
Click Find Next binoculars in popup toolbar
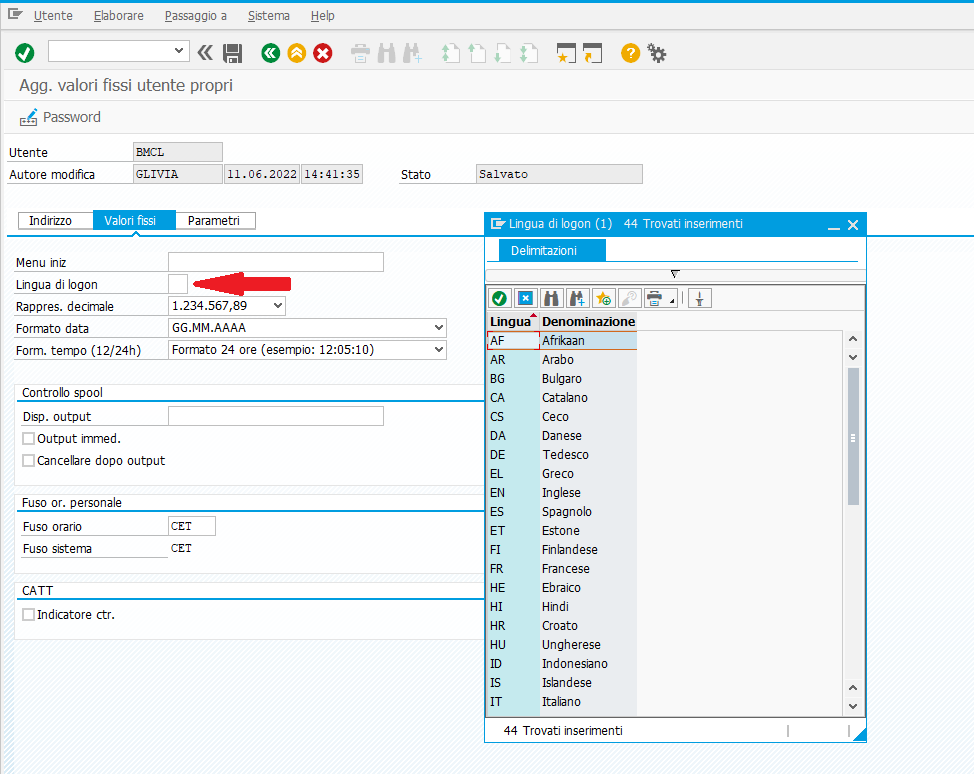coord(577,299)
